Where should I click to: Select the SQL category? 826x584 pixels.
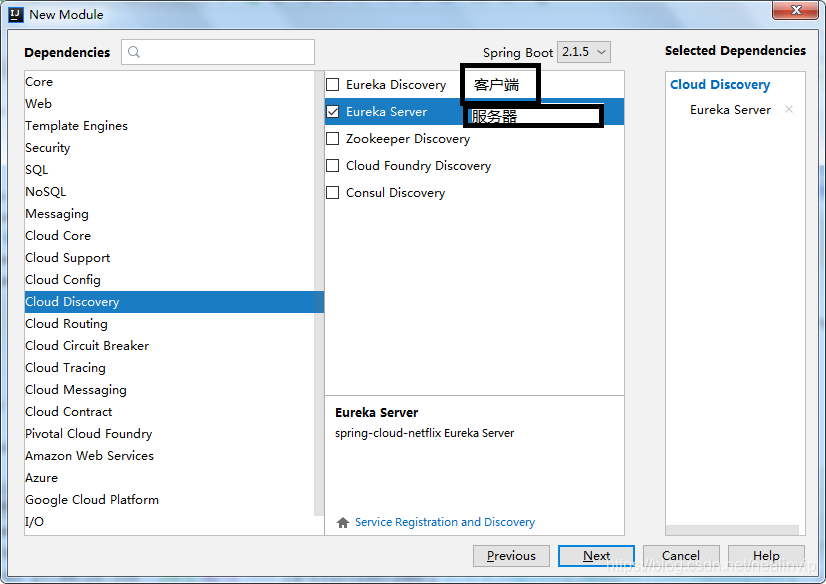pos(169,170)
